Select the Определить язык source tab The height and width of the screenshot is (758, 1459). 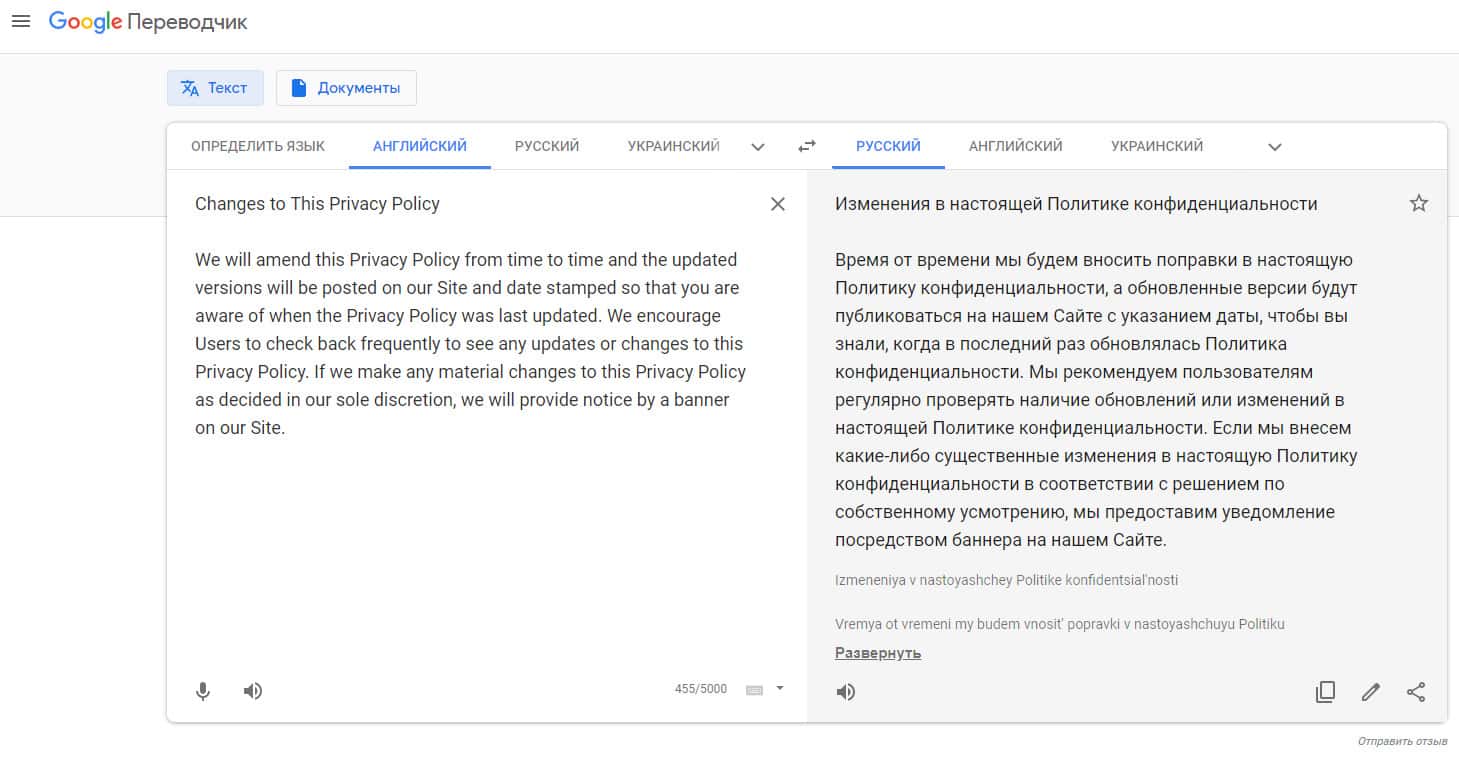coord(258,146)
